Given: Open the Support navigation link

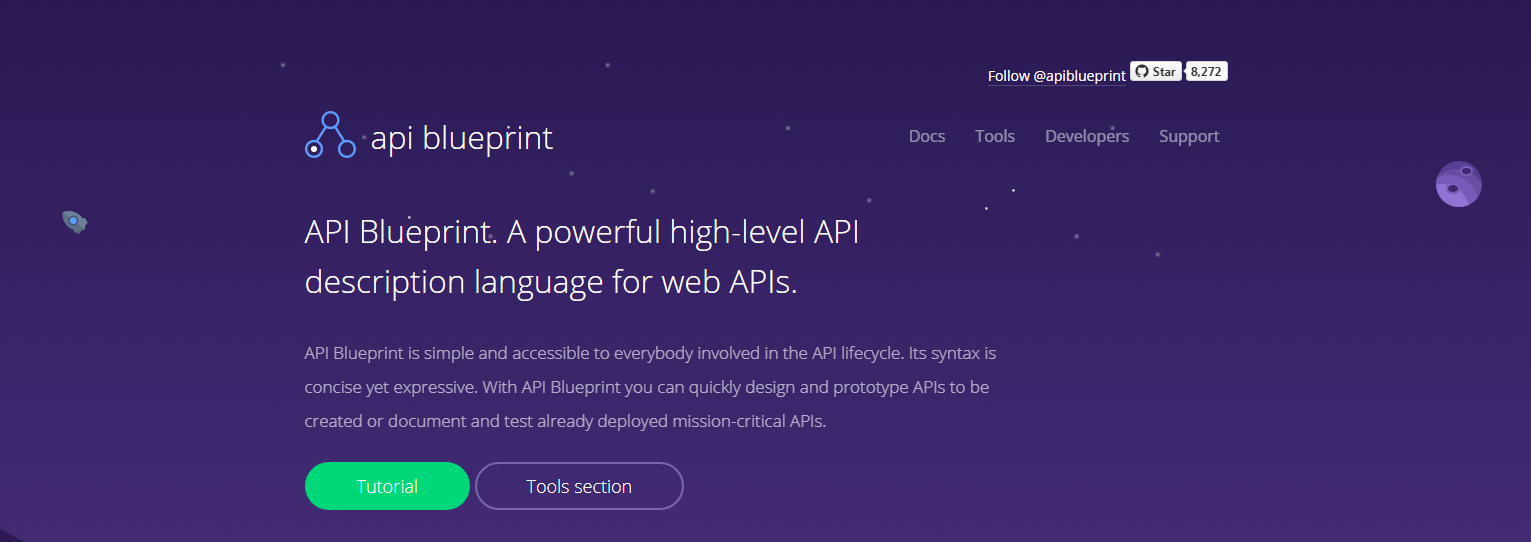Looking at the screenshot, I should coord(1188,136).
